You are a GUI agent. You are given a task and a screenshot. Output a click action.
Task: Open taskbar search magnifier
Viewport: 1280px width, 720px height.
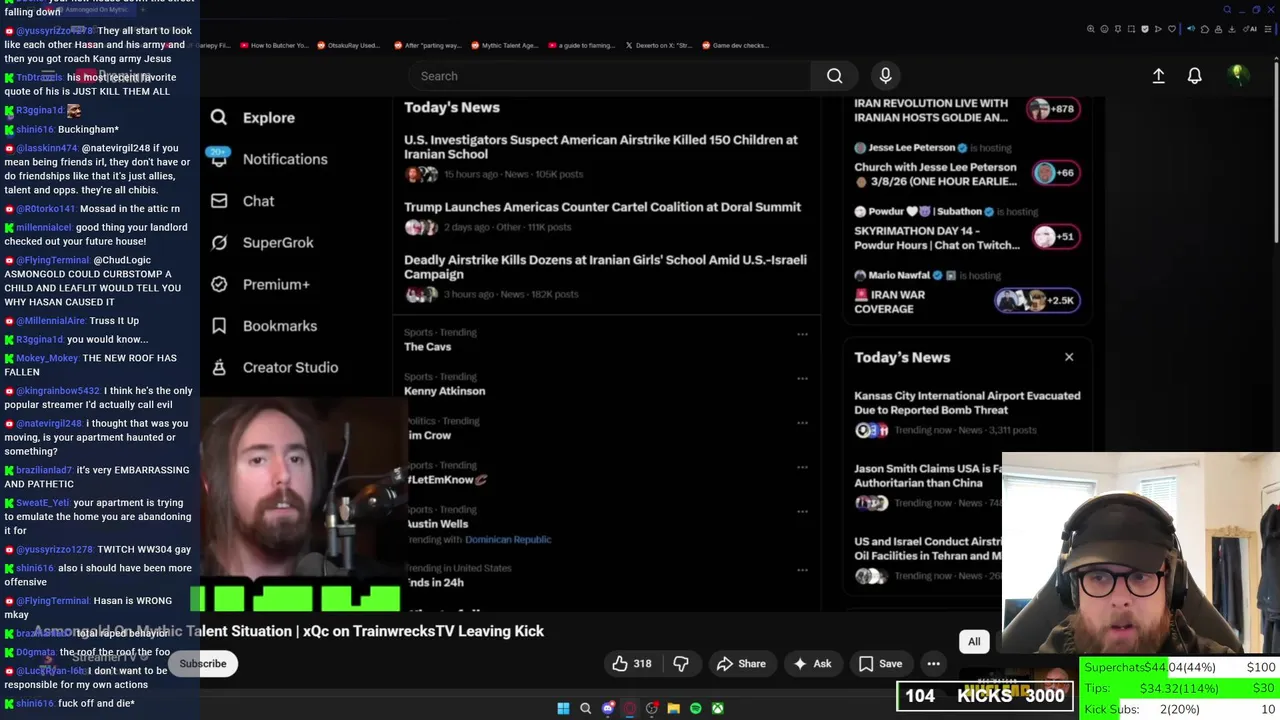pyautogui.click(x=586, y=708)
